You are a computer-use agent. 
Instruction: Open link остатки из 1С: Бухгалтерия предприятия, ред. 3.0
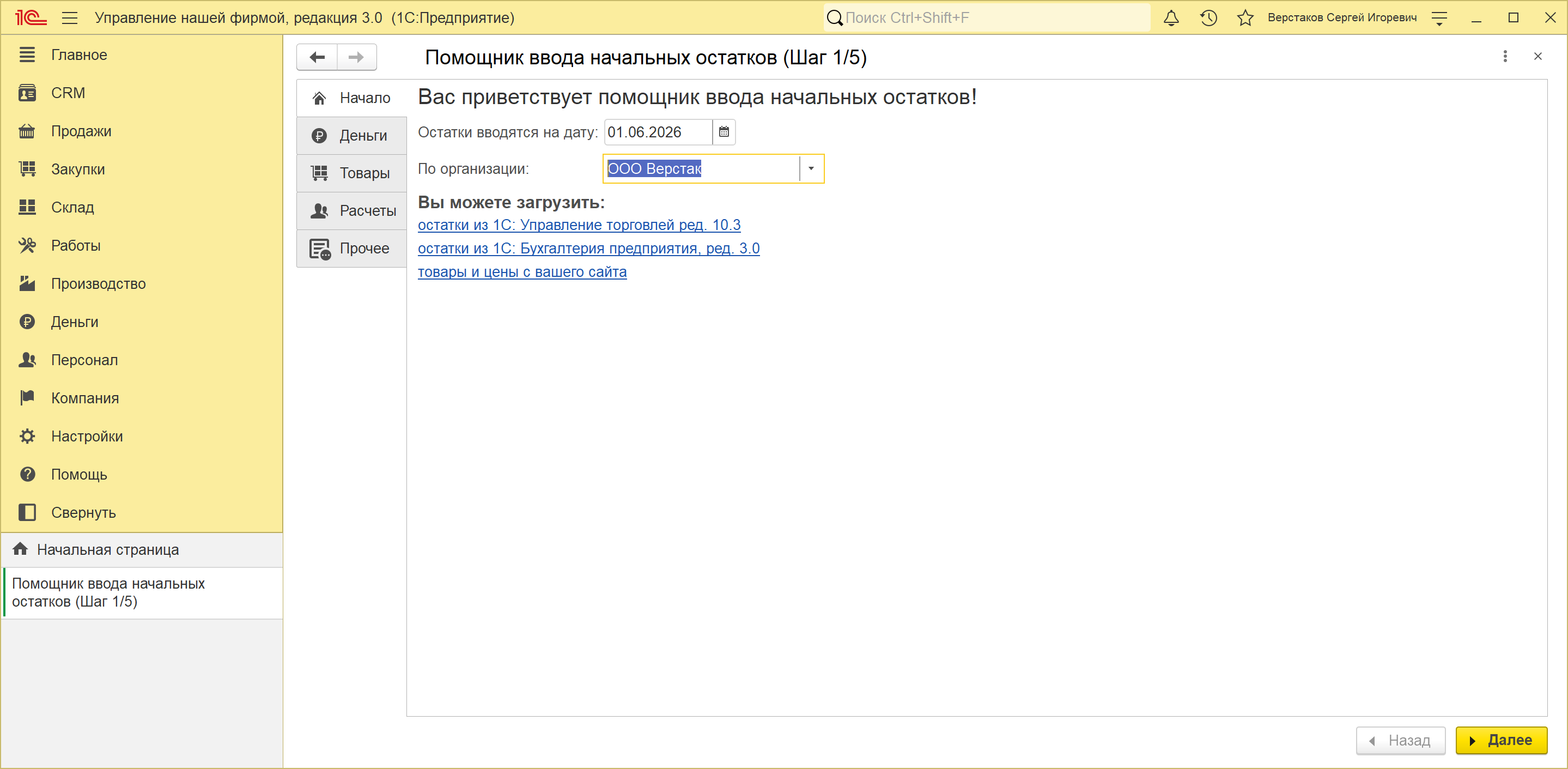[588, 249]
